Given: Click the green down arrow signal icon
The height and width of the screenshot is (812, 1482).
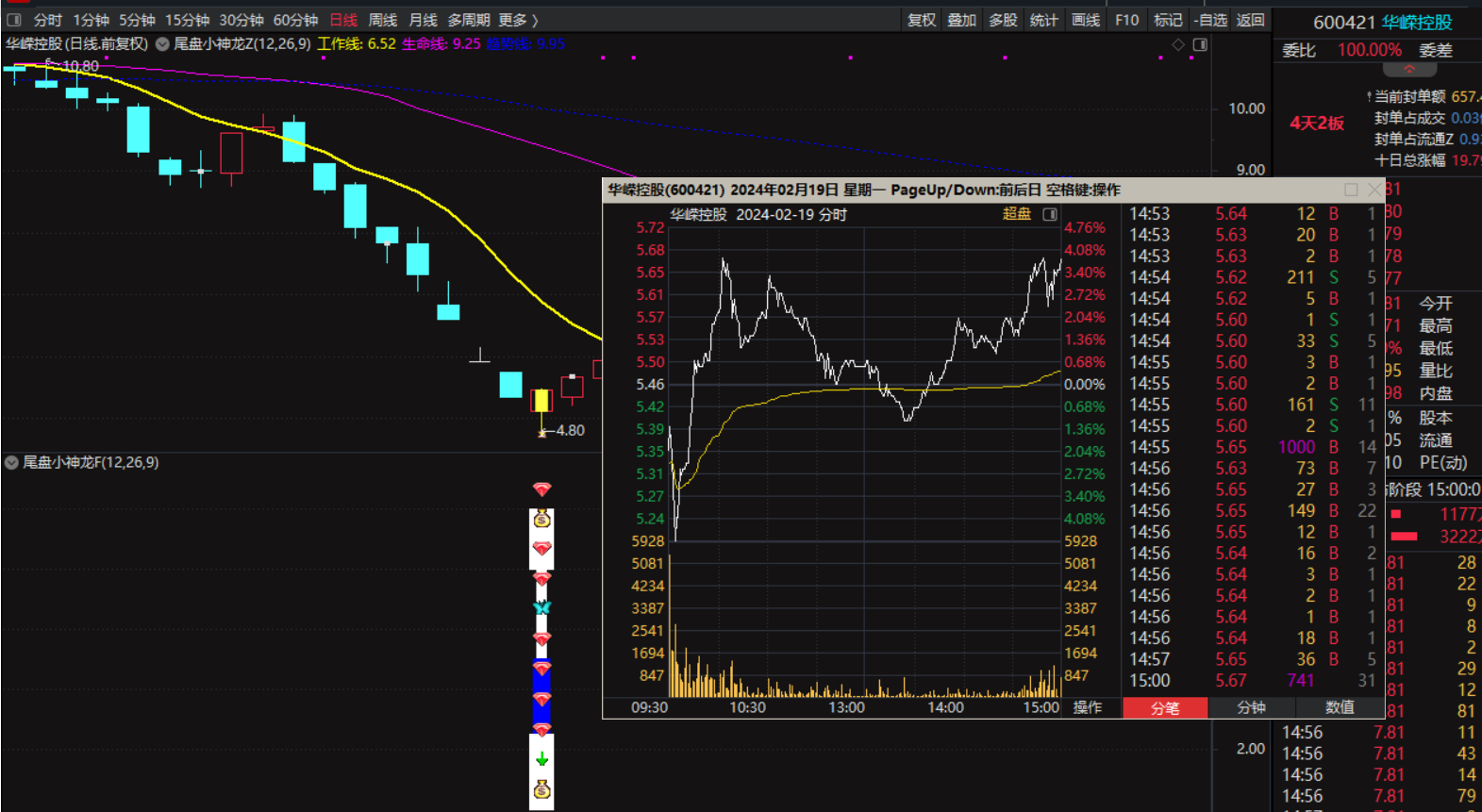Looking at the screenshot, I should pyautogui.click(x=541, y=759).
